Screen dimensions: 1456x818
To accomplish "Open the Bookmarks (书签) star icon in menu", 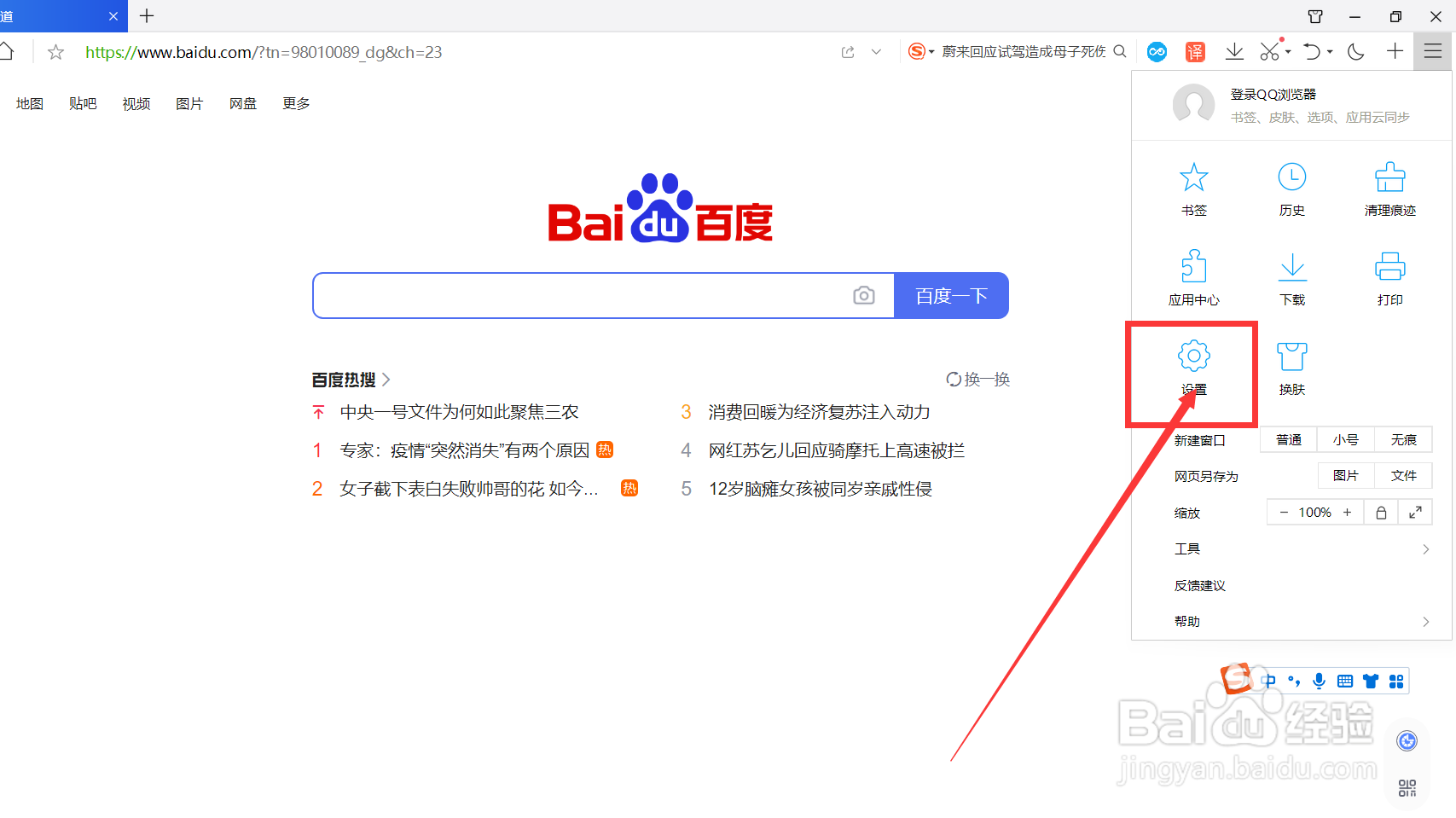I will point(1193,177).
